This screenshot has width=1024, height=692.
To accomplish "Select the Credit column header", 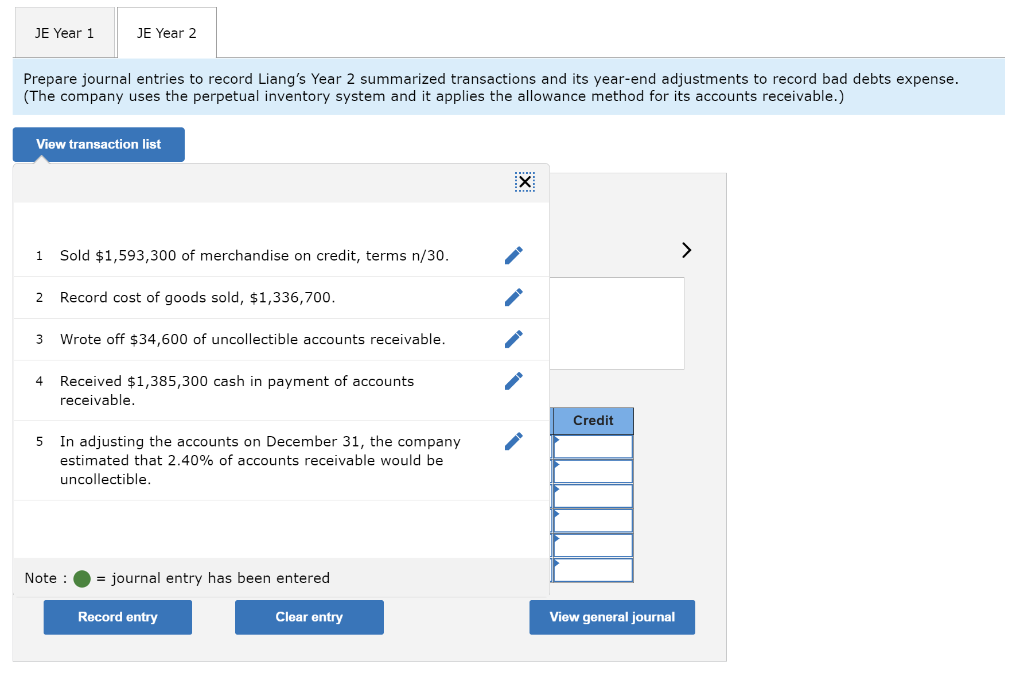I will coord(592,420).
